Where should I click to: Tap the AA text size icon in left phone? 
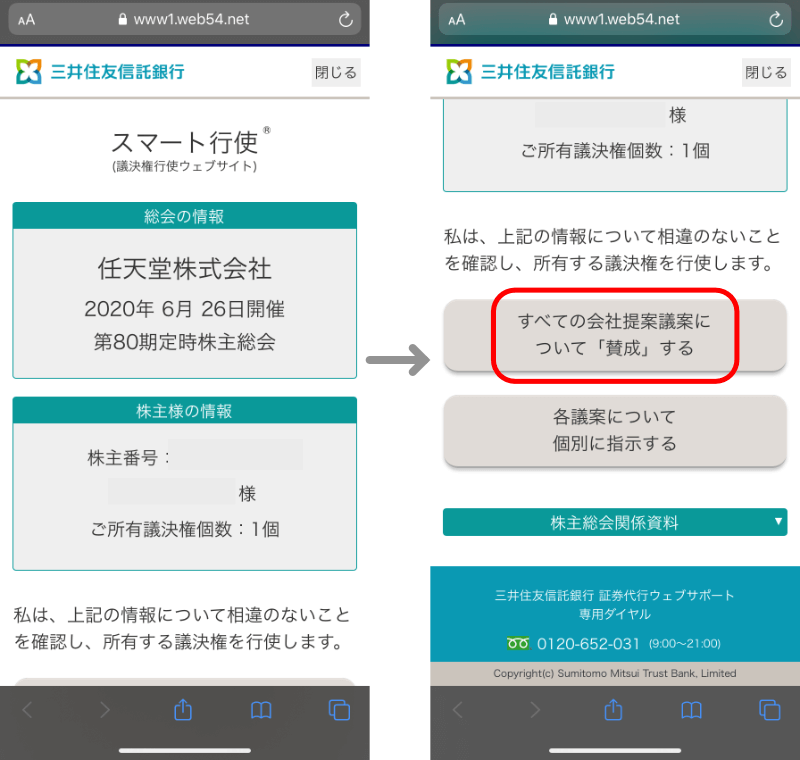pyautogui.click(x=27, y=20)
